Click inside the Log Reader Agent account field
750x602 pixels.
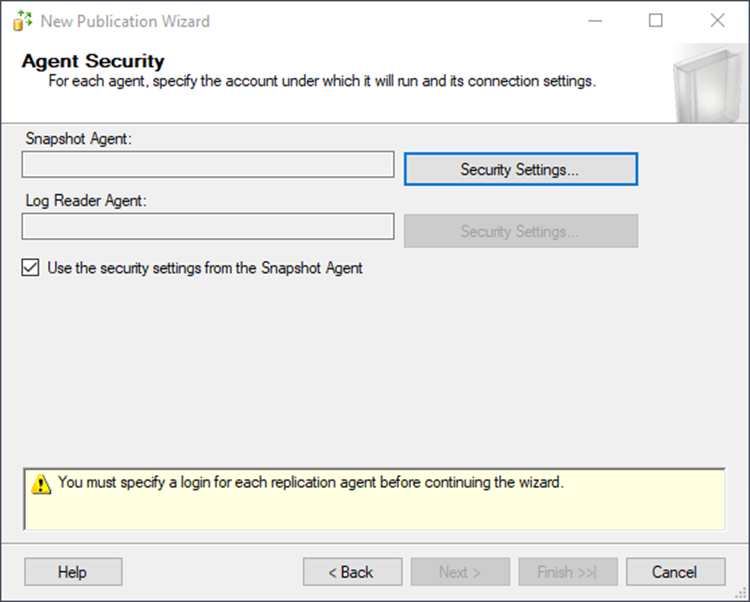tap(208, 226)
